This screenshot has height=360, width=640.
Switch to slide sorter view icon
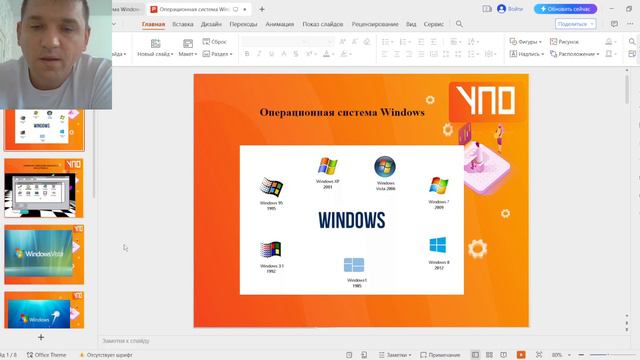(x=489, y=355)
